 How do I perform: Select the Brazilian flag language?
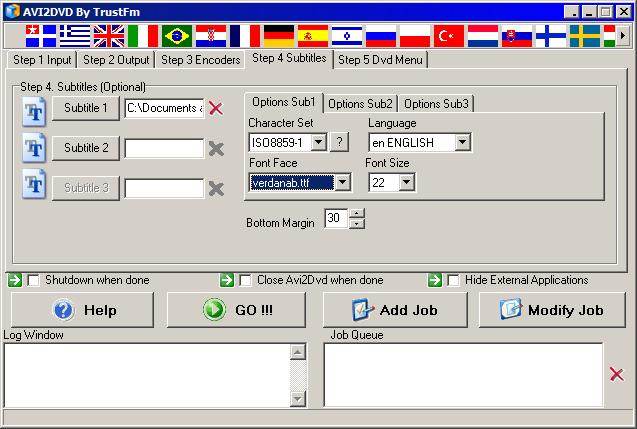click(x=177, y=36)
